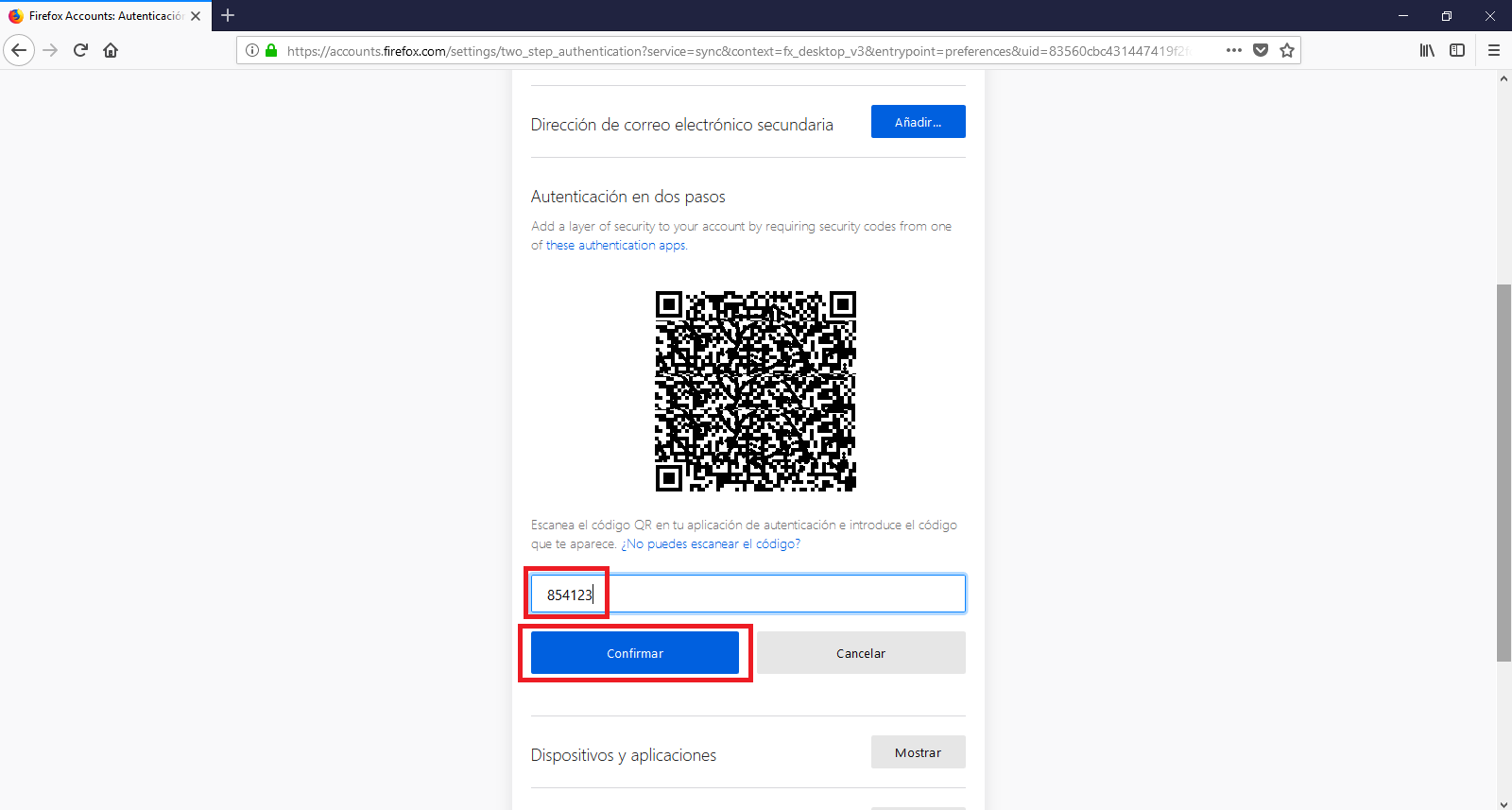Screen dimensions: 1512x810
Task: Click scrollbar up arrow
Action: click(x=1503, y=78)
